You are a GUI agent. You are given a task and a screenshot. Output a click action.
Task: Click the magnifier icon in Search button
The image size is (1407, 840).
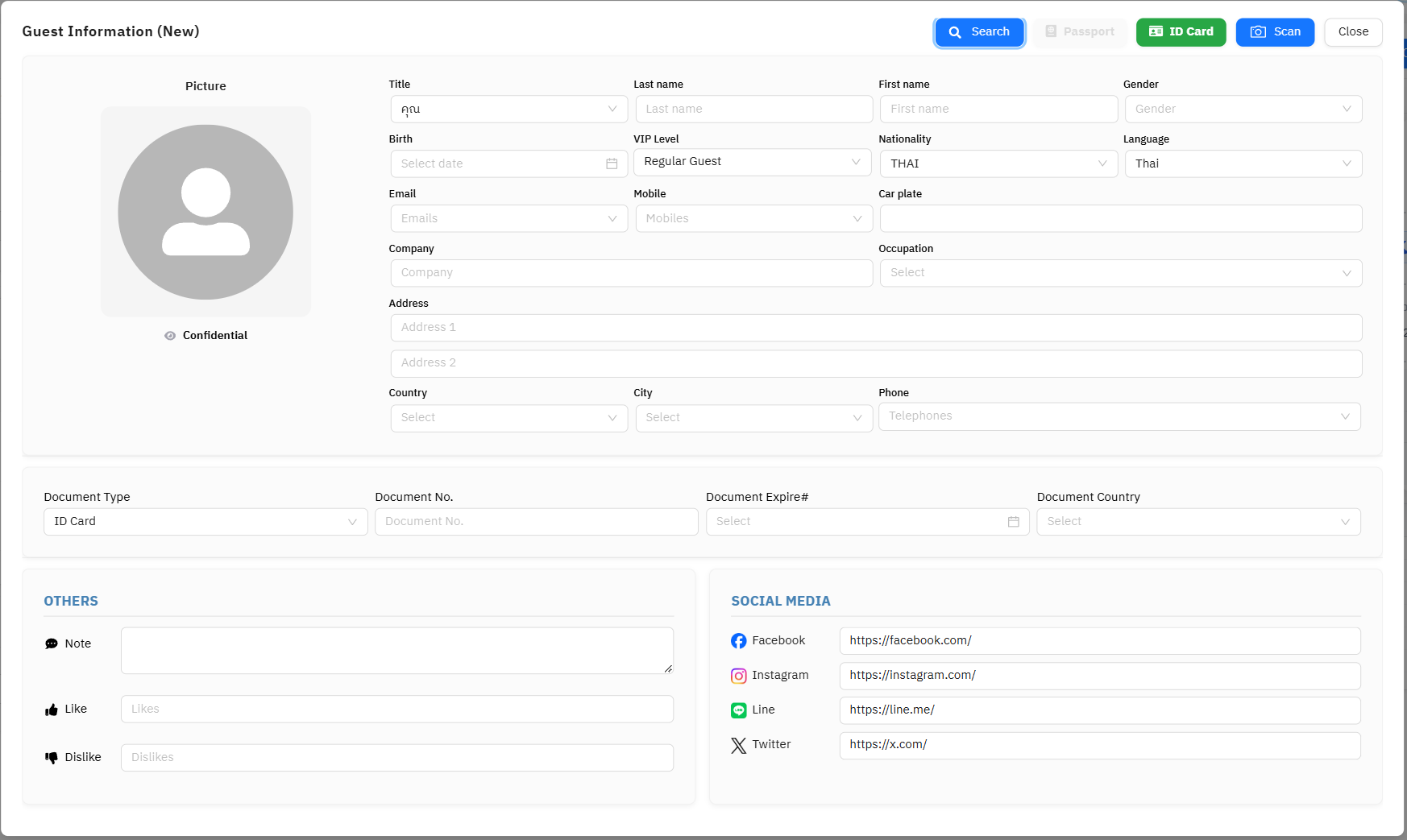coord(955,32)
